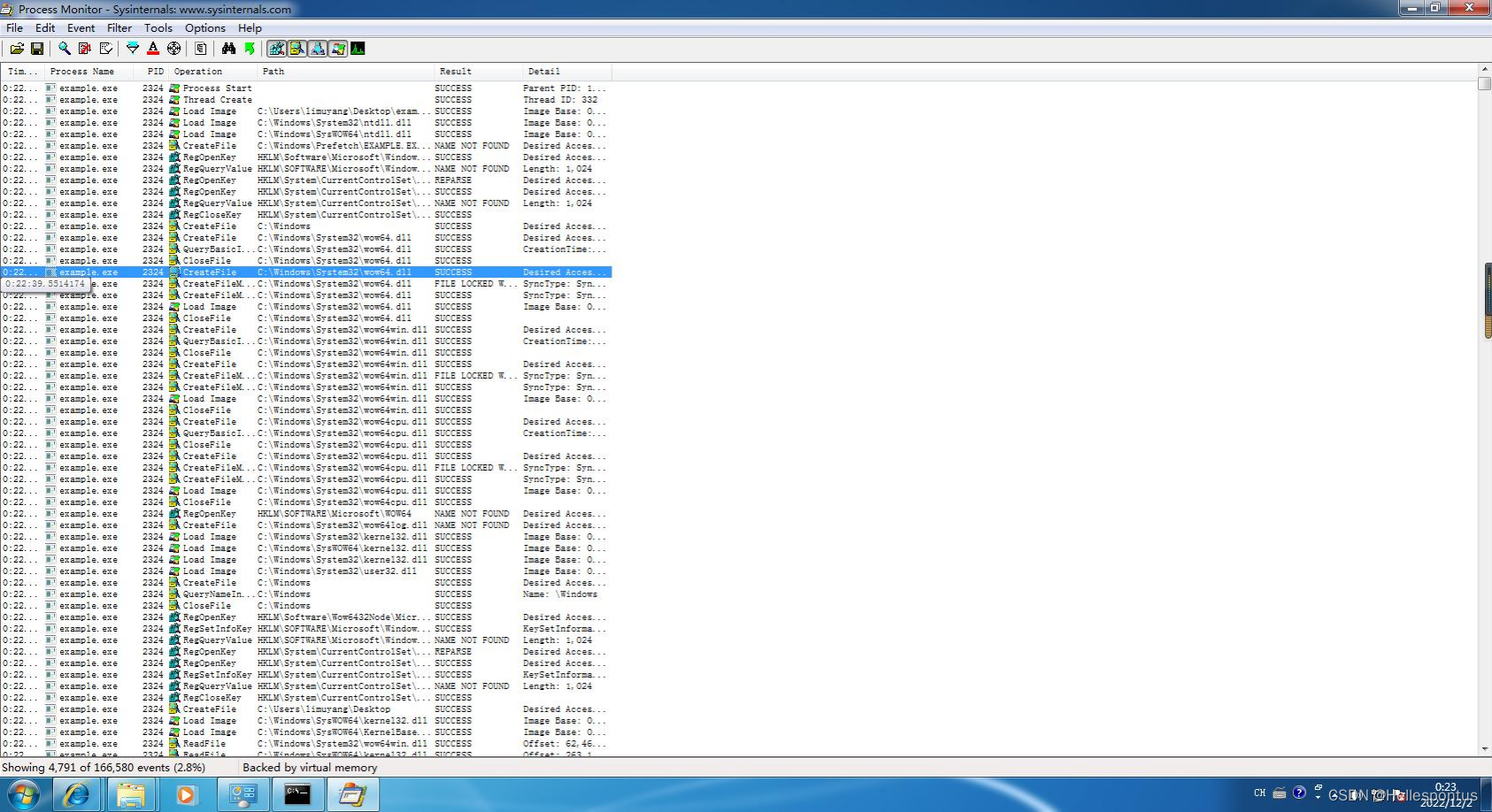Select the highlighted CreateFile wow64.dll row
The image size is (1492, 812).
click(306, 272)
